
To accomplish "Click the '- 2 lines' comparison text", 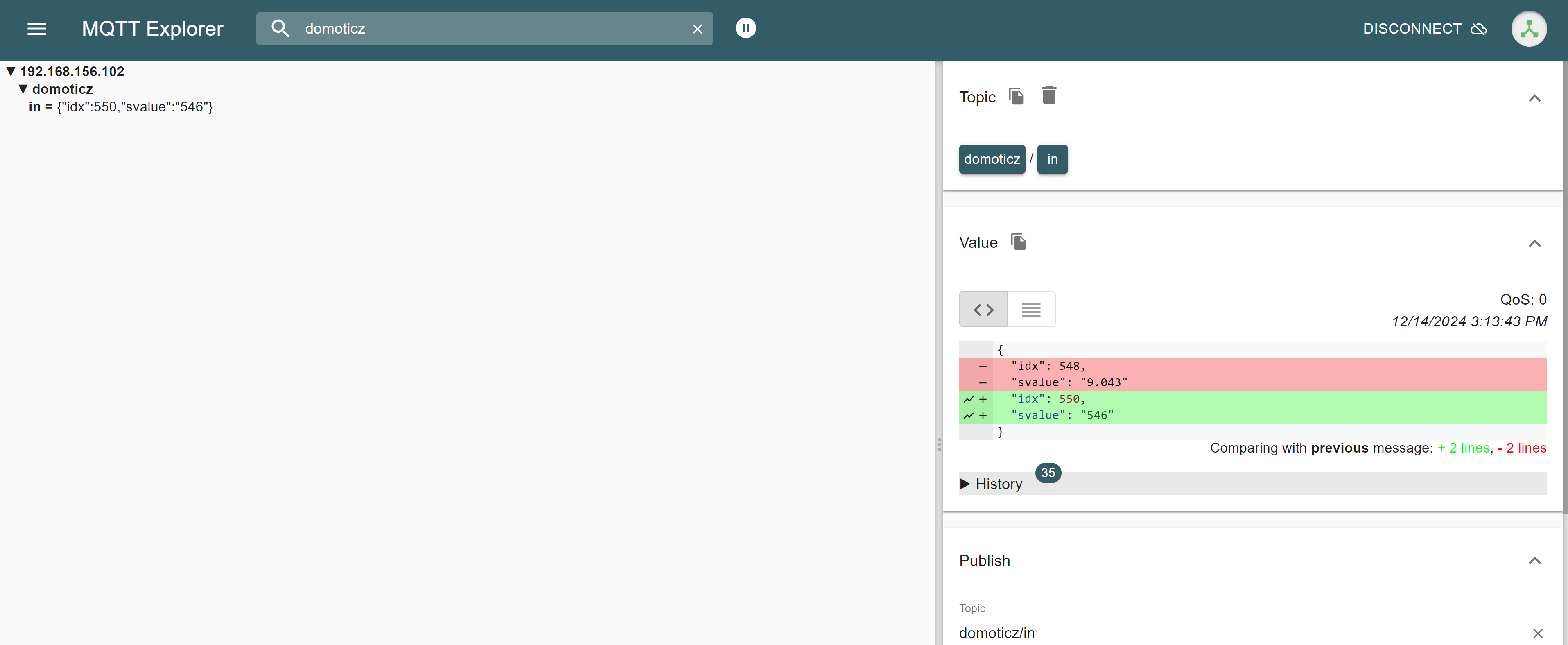I will (1522, 448).
